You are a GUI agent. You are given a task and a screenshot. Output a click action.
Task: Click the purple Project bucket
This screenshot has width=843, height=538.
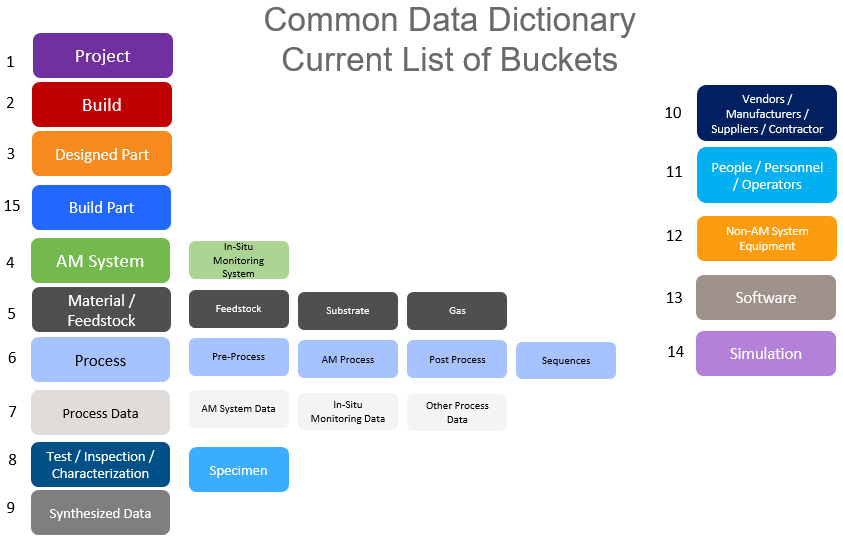point(103,55)
